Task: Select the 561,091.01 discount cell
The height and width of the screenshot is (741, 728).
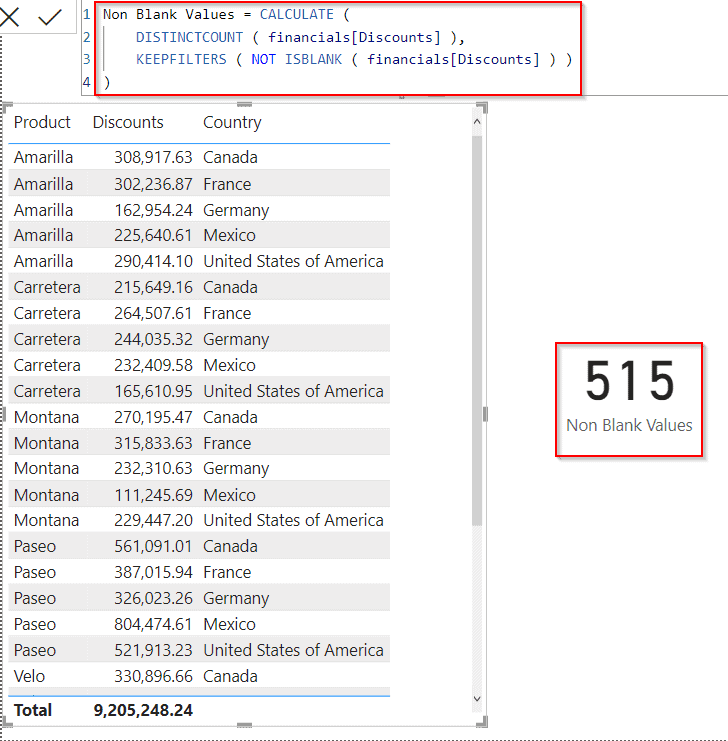Action: point(153,546)
